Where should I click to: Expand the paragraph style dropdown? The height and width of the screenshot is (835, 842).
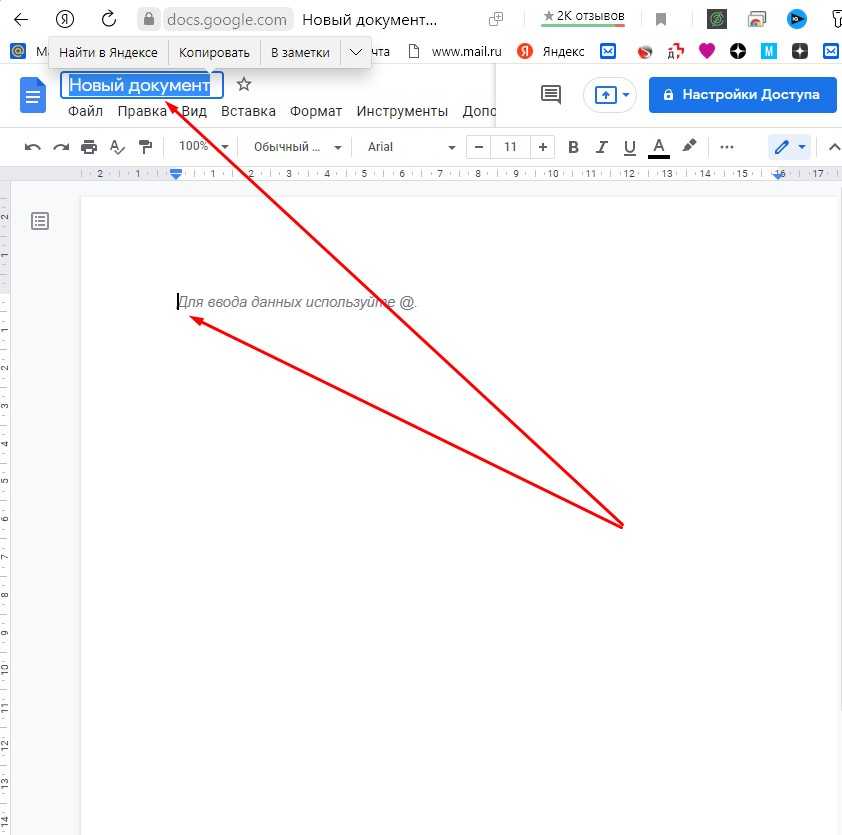tap(296, 147)
